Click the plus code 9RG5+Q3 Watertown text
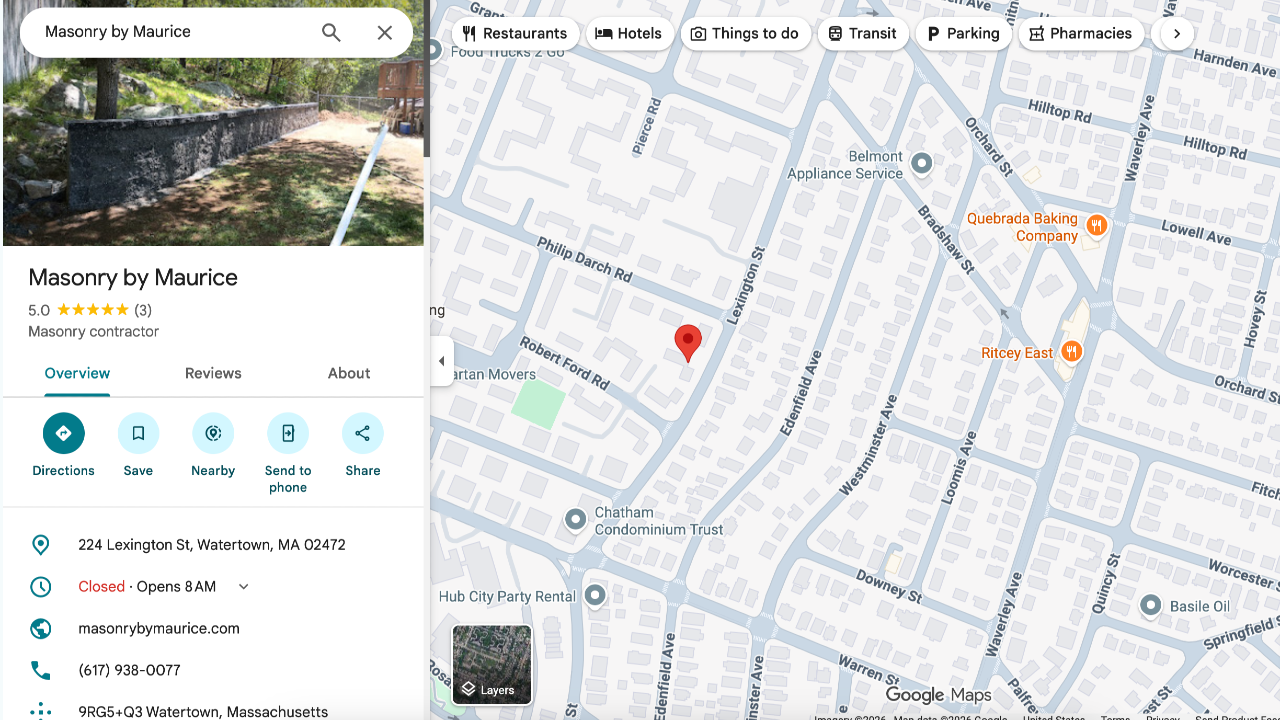The height and width of the screenshot is (720, 1280). [203, 712]
